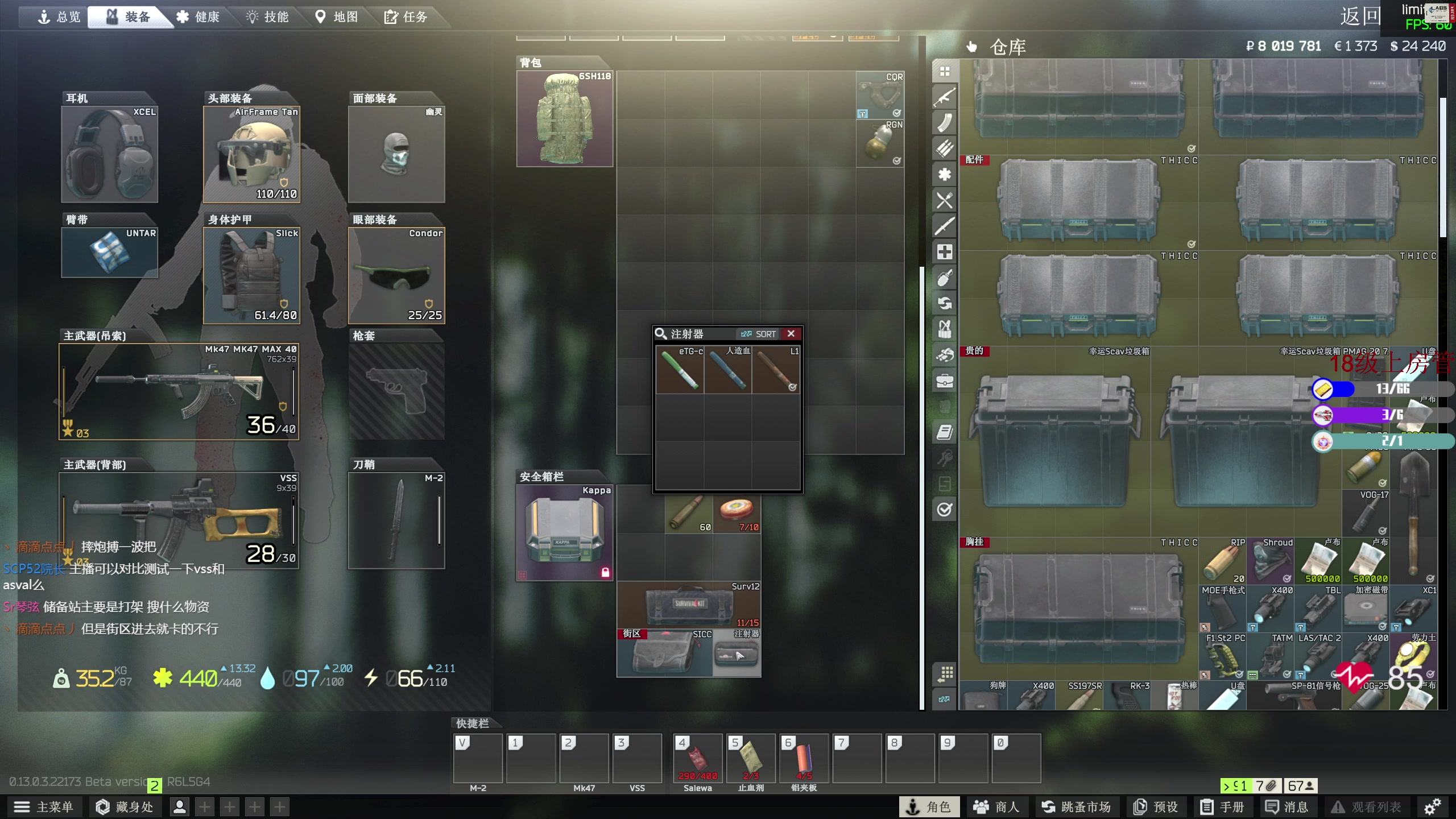Open the 预设 presets screen
Viewport: 1456px width, 819px height.
[x=1156, y=806]
